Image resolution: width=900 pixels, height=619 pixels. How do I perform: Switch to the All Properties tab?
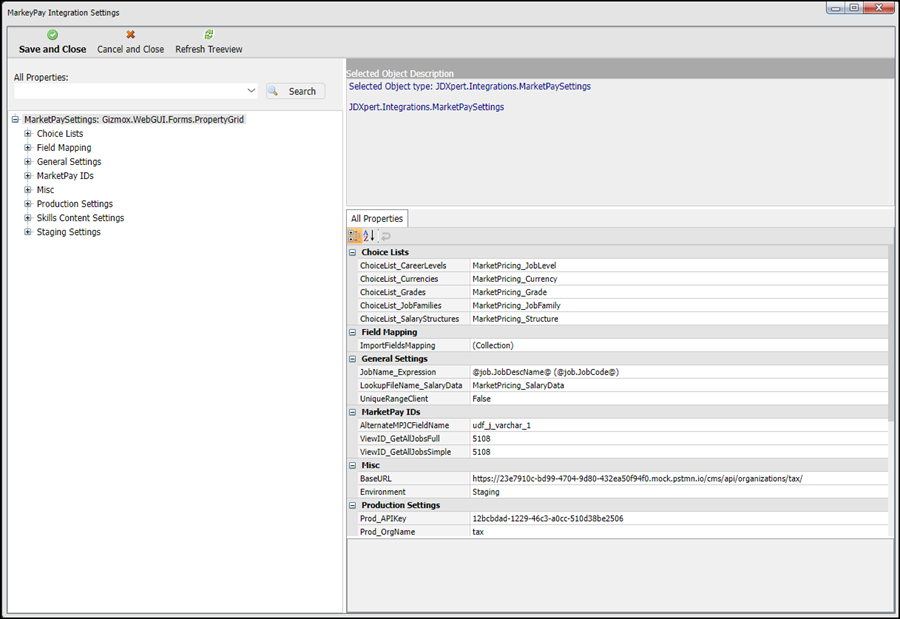[377, 218]
